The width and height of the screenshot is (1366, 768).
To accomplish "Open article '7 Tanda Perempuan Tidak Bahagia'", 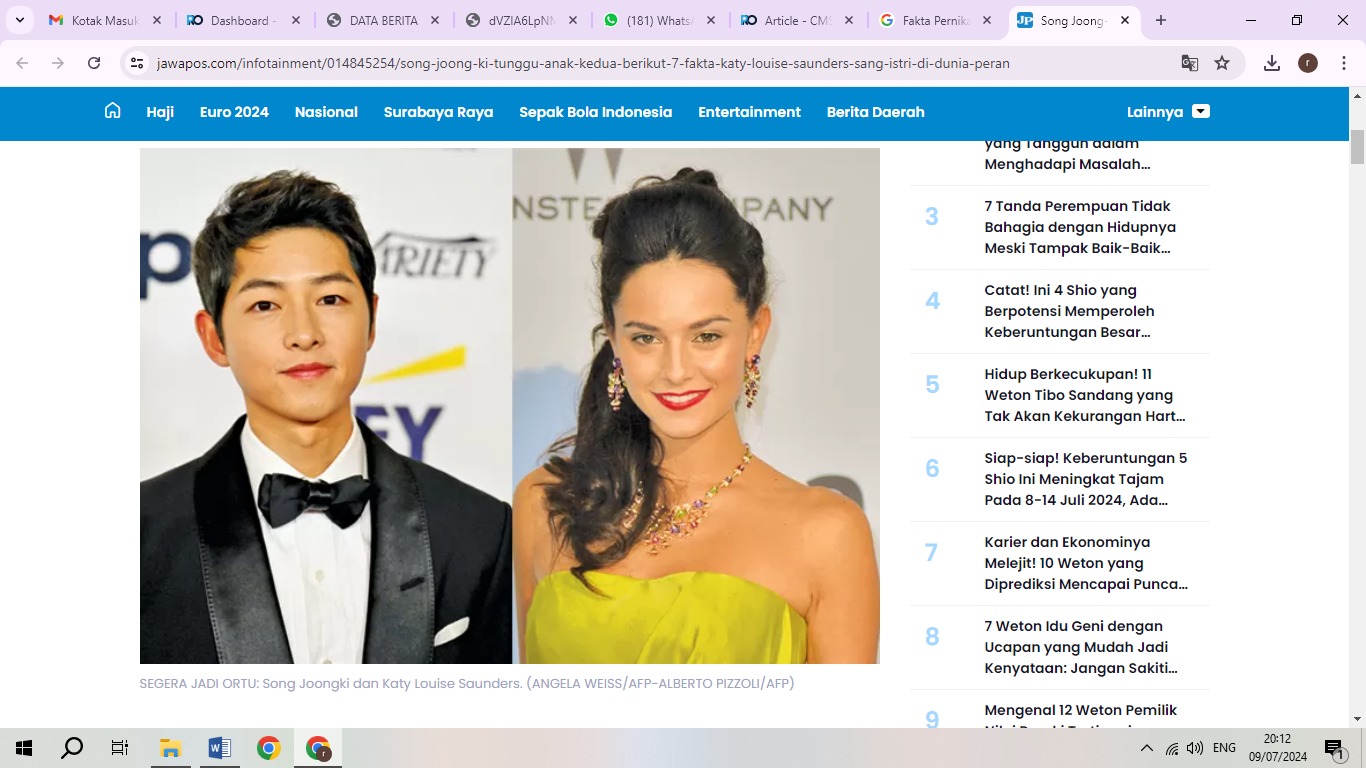I will (1078, 227).
